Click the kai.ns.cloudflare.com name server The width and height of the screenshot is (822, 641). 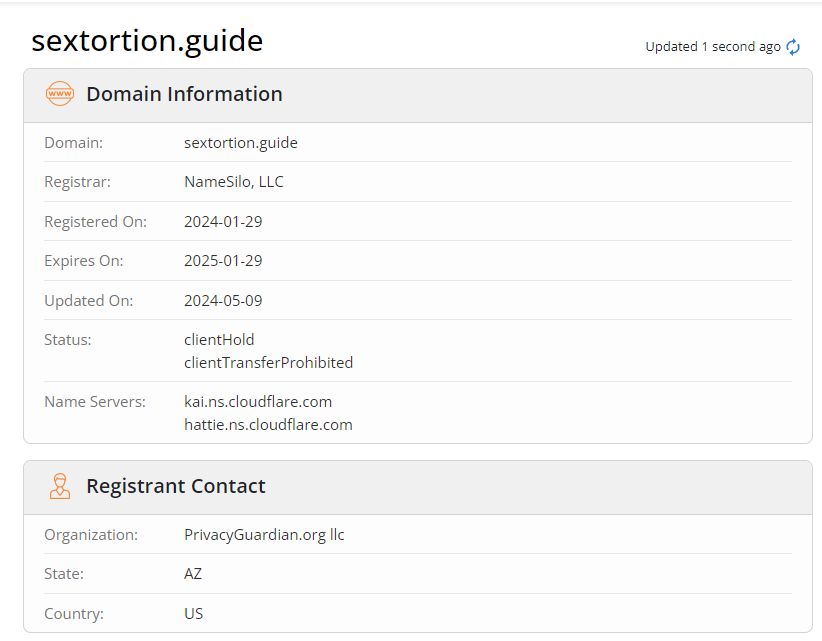point(258,401)
